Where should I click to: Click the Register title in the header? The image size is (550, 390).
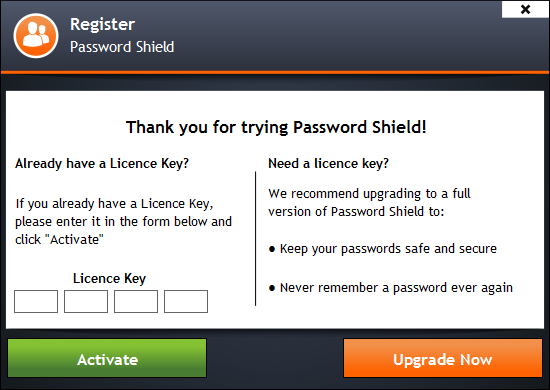(102, 25)
